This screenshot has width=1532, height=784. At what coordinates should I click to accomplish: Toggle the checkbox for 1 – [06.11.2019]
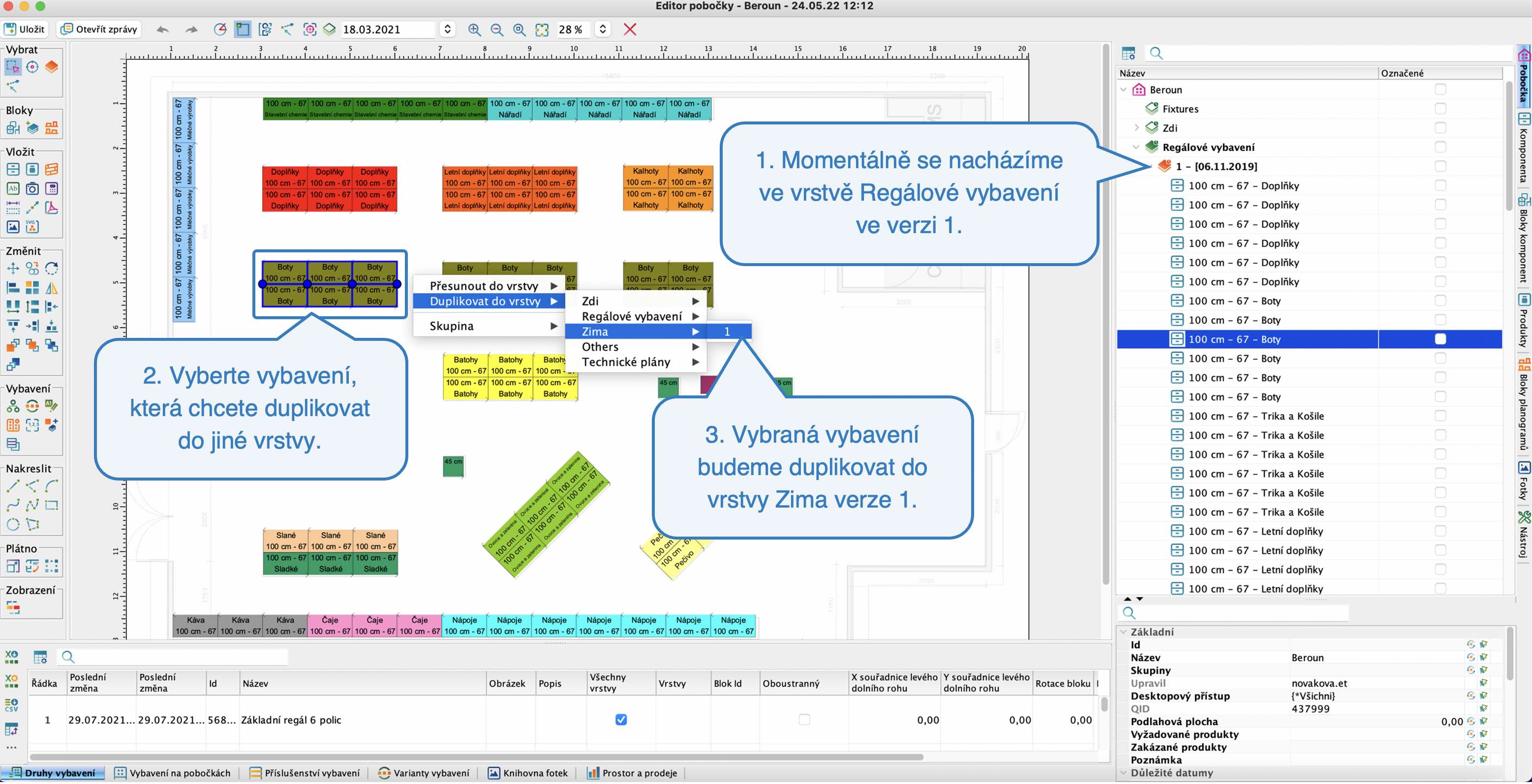pos(1440,166)
